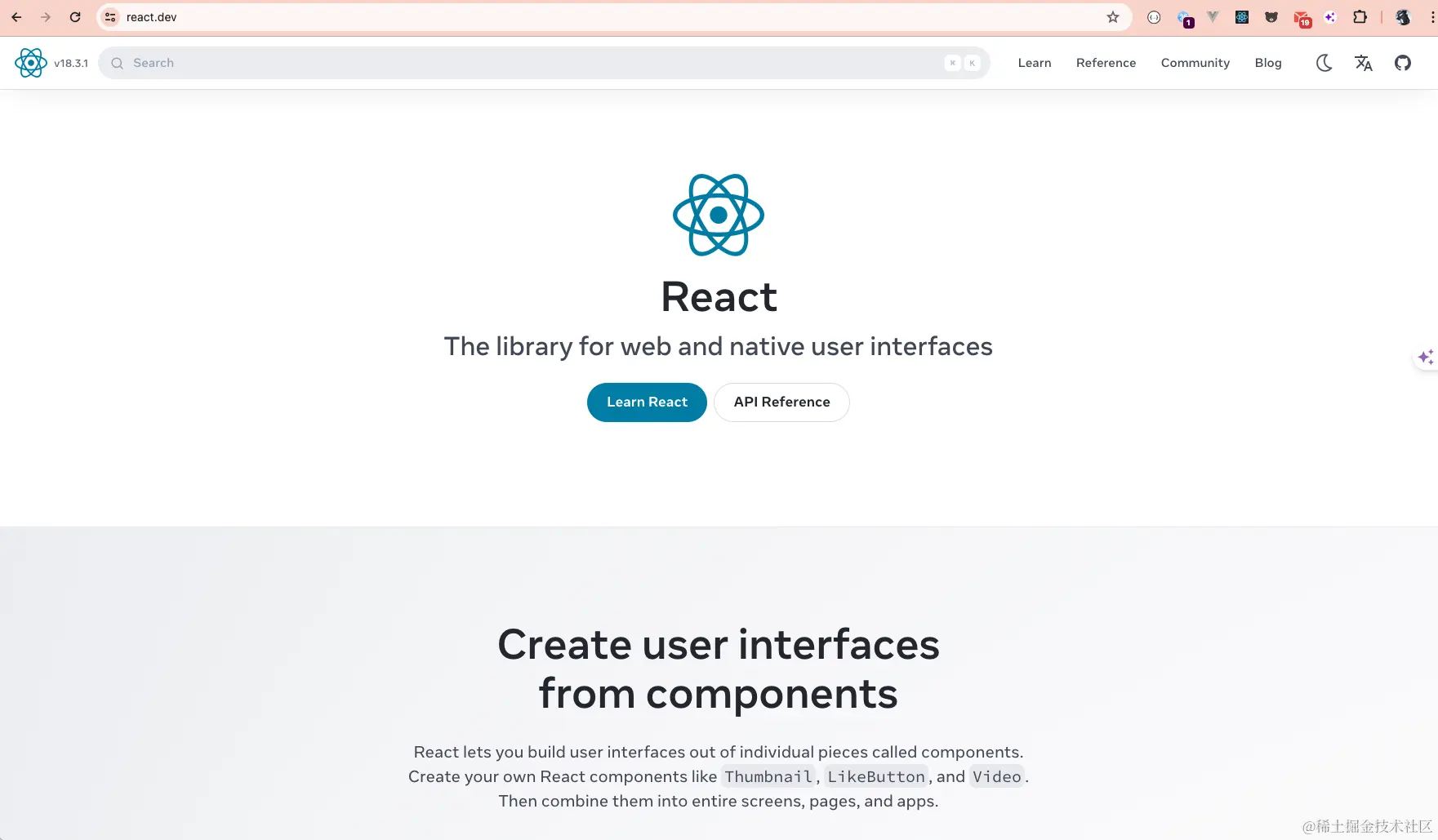1438x840 pixels.
Task: Focus the Search input field
Action: point(544,63)
